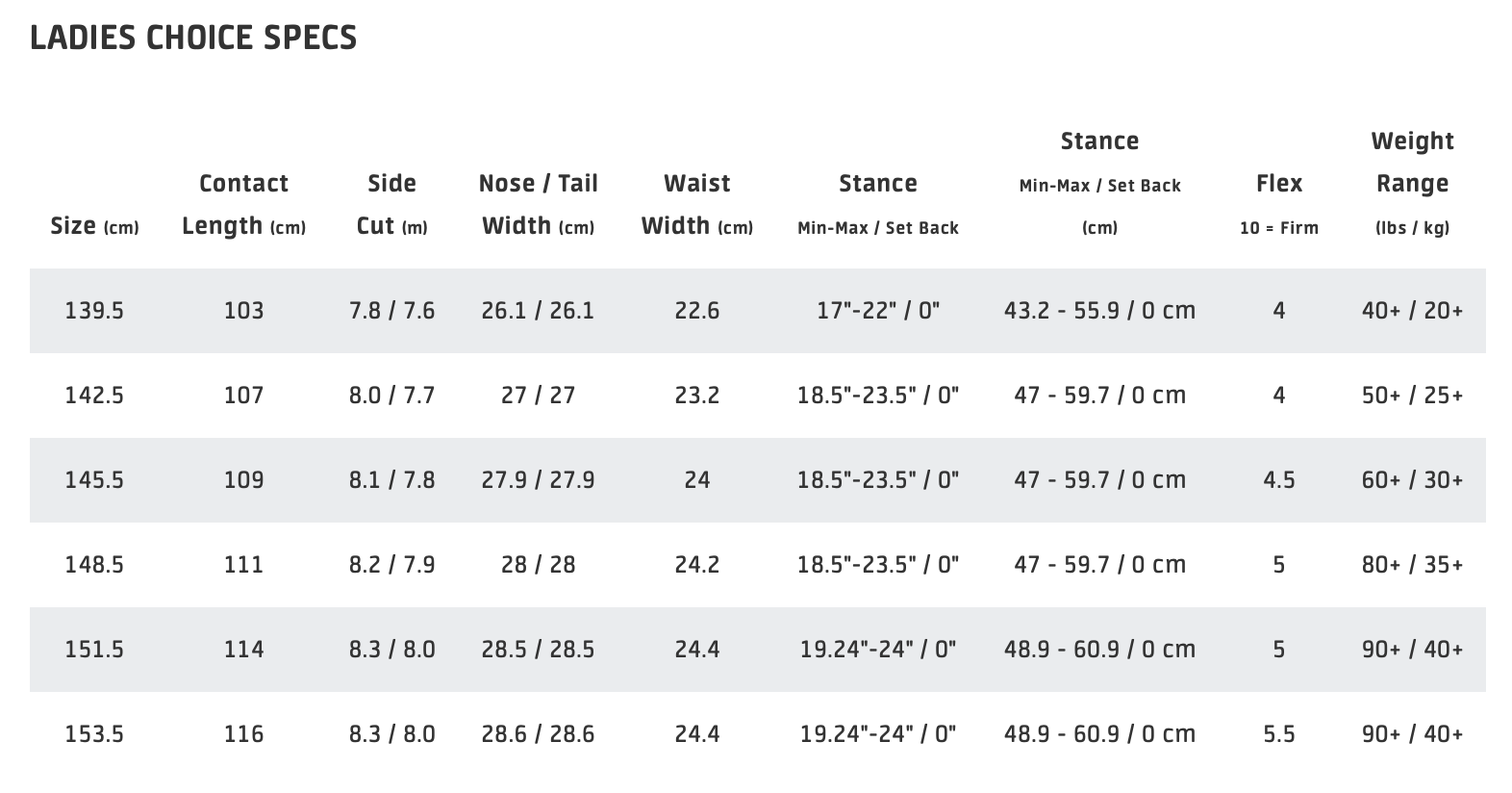This screenshot has height=793, width=1512.
Task: Click side cut value 8.2 / 7.9
Action: tap(391, 565)
